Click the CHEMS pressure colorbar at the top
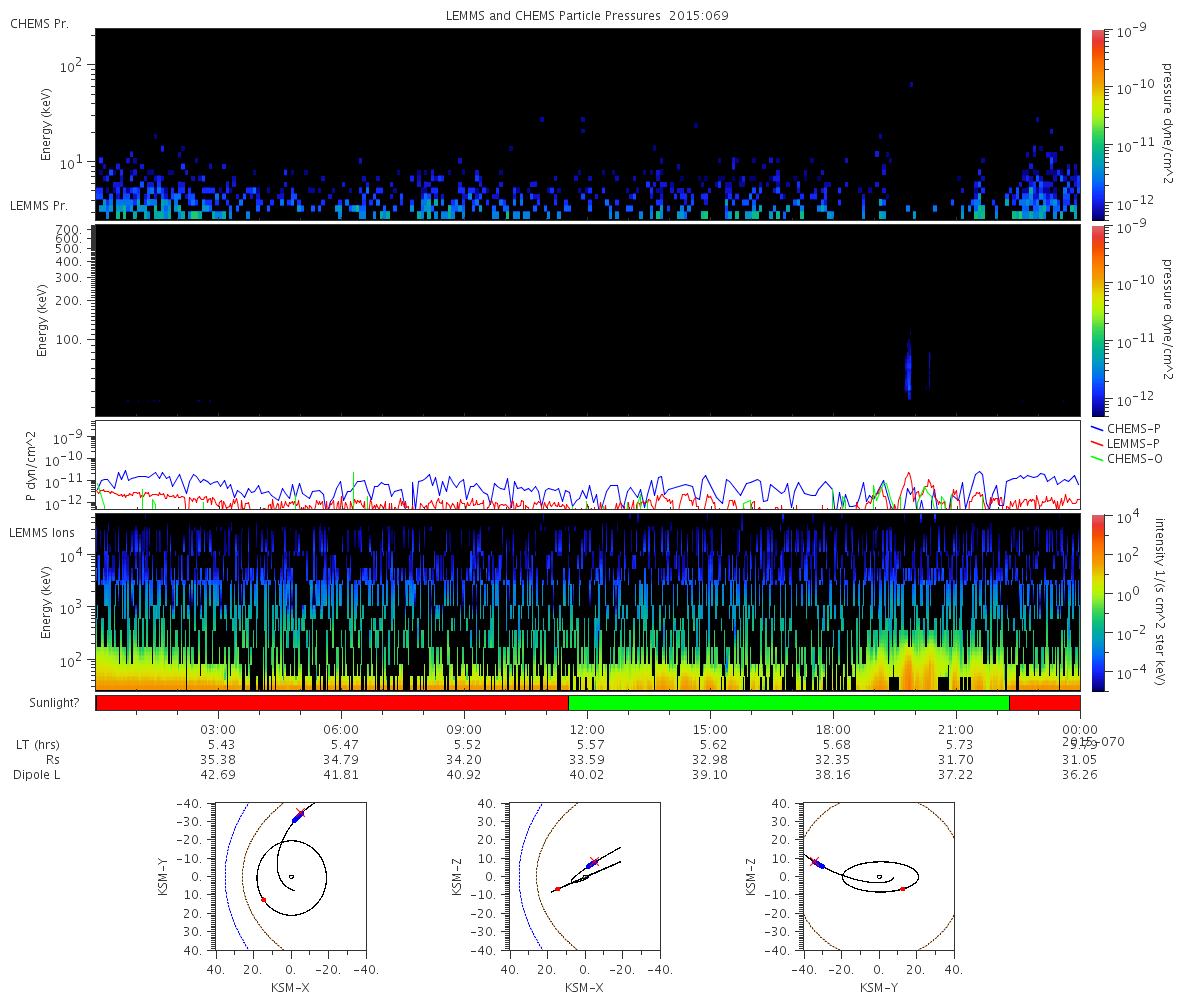The width and height of the screenshot is (1200, 1000). coord(1097,124)
